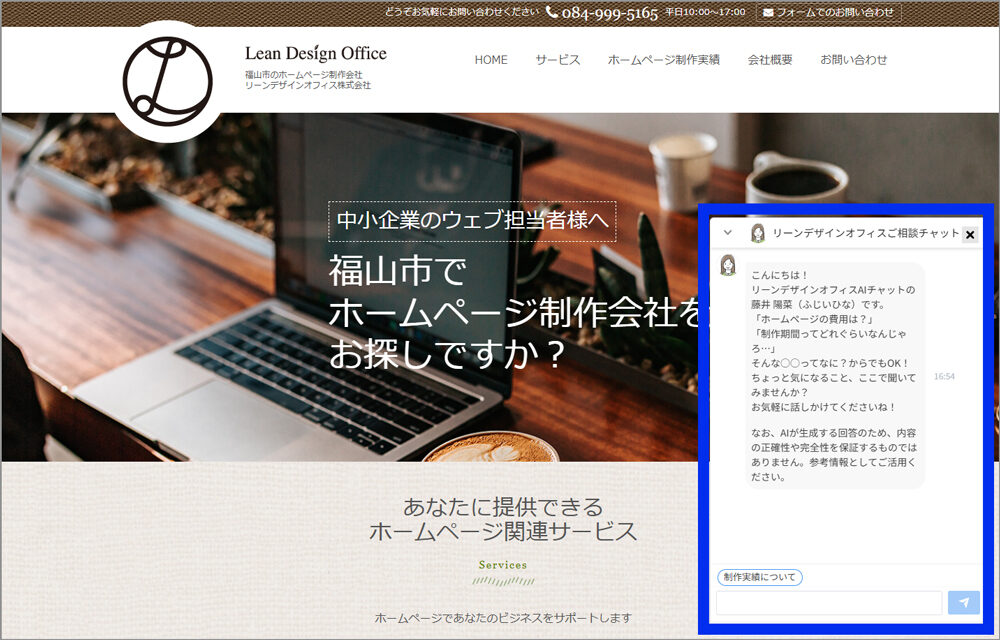Open お問い合わせ in the navigation bar
The image size is (1000, 640).
[x=853, y=60]
